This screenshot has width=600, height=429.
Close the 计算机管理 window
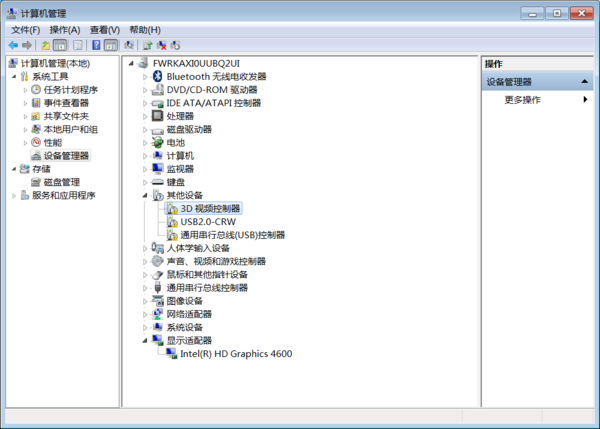click(x=582, y=13)
